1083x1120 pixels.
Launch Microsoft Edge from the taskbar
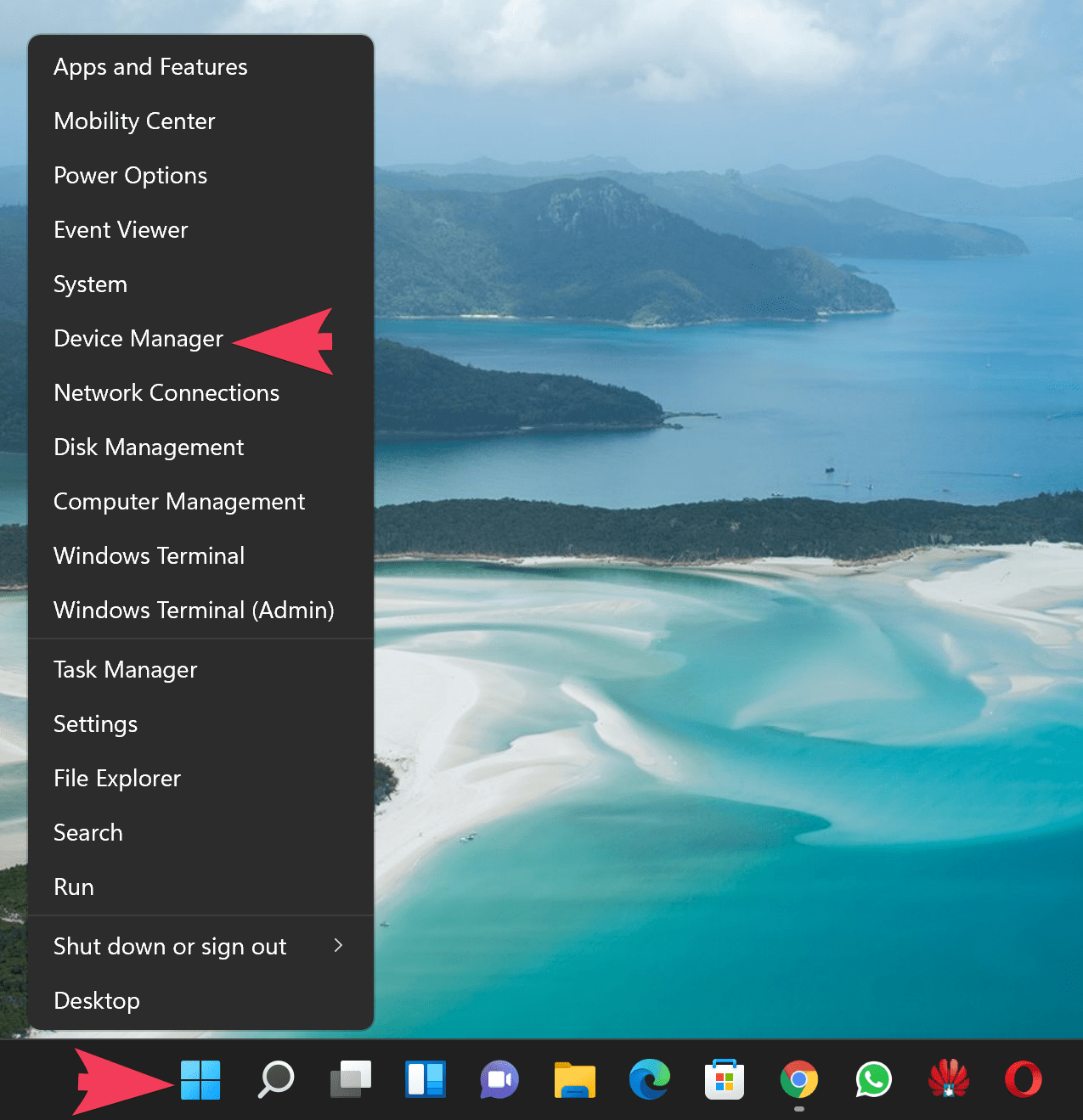point(648,1079)
